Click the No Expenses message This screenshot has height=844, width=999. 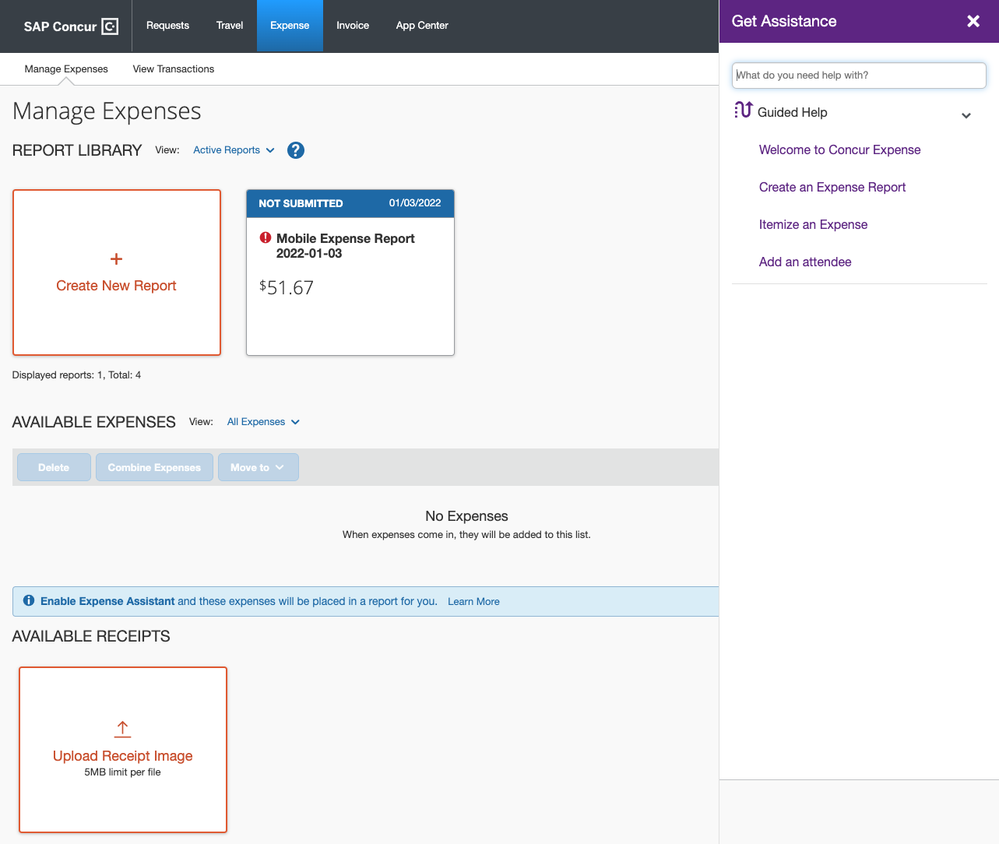tap(466, 516)
